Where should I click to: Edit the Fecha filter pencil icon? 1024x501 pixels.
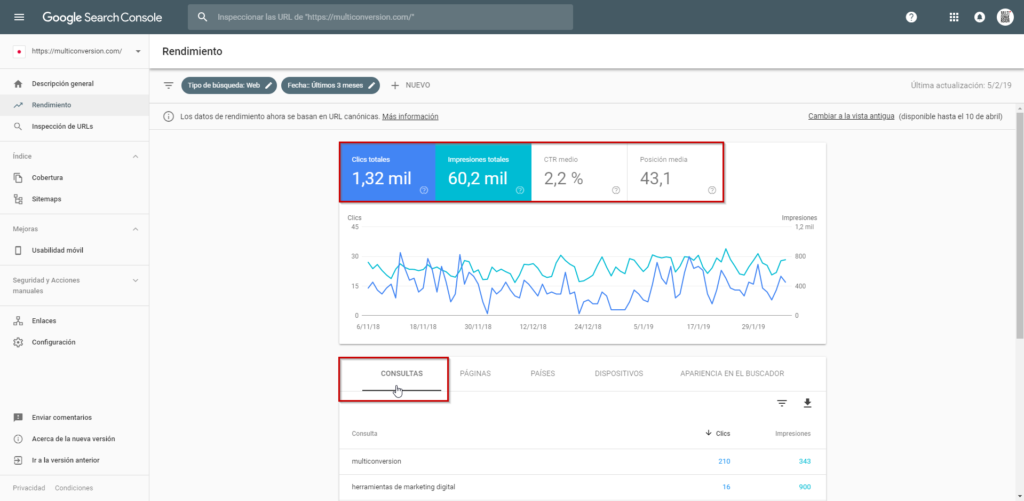[x=372, y=86]
